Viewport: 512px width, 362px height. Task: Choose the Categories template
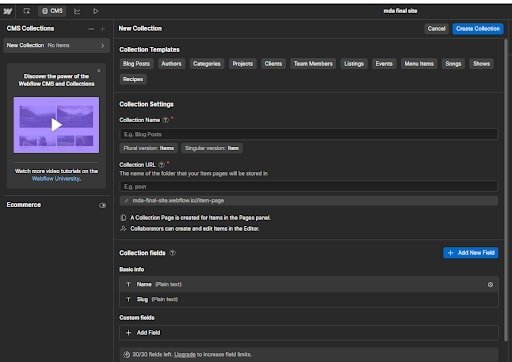click(x=207, y=64)
